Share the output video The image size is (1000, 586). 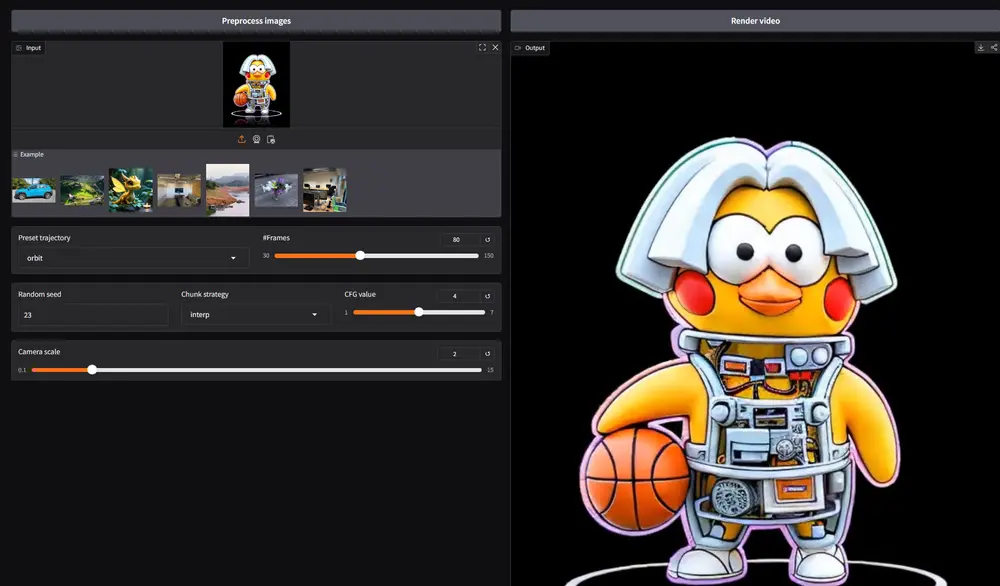click(x=994, y=47)
